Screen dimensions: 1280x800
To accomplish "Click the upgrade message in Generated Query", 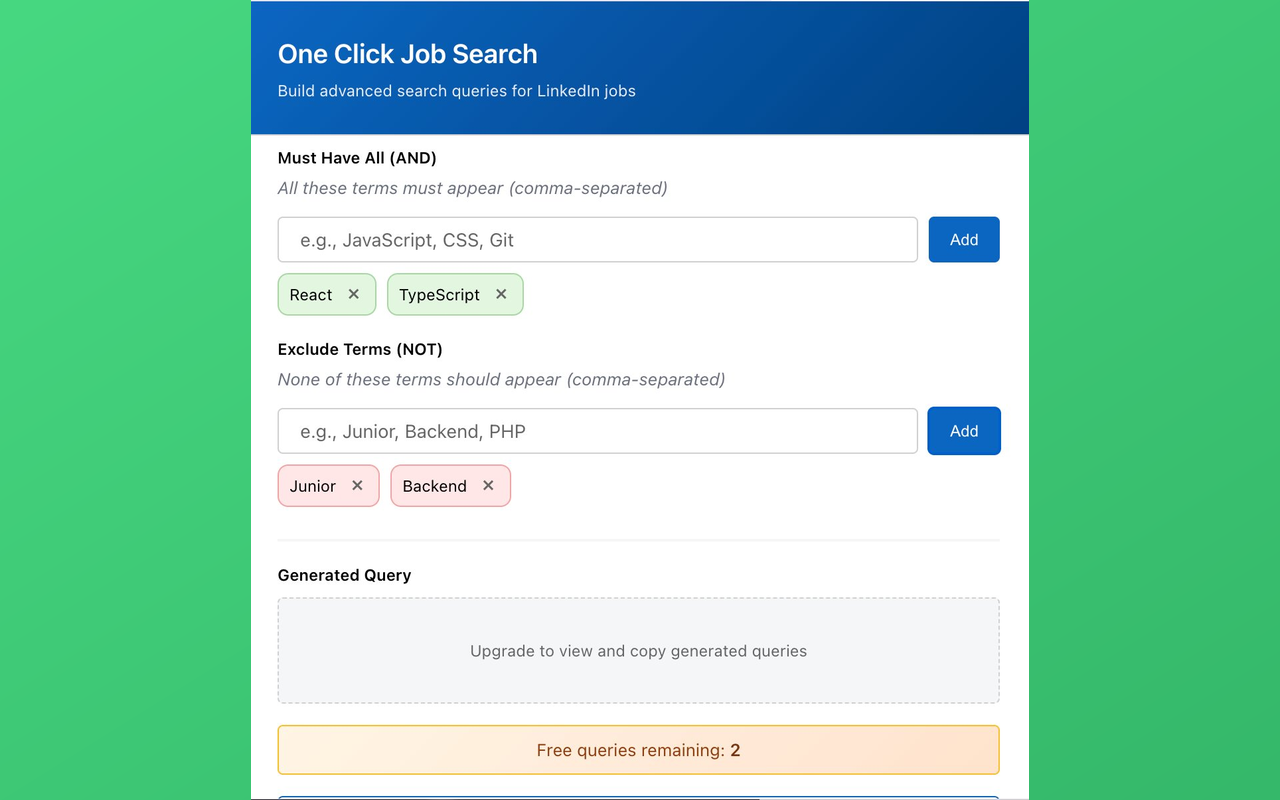I will [638, 650].
